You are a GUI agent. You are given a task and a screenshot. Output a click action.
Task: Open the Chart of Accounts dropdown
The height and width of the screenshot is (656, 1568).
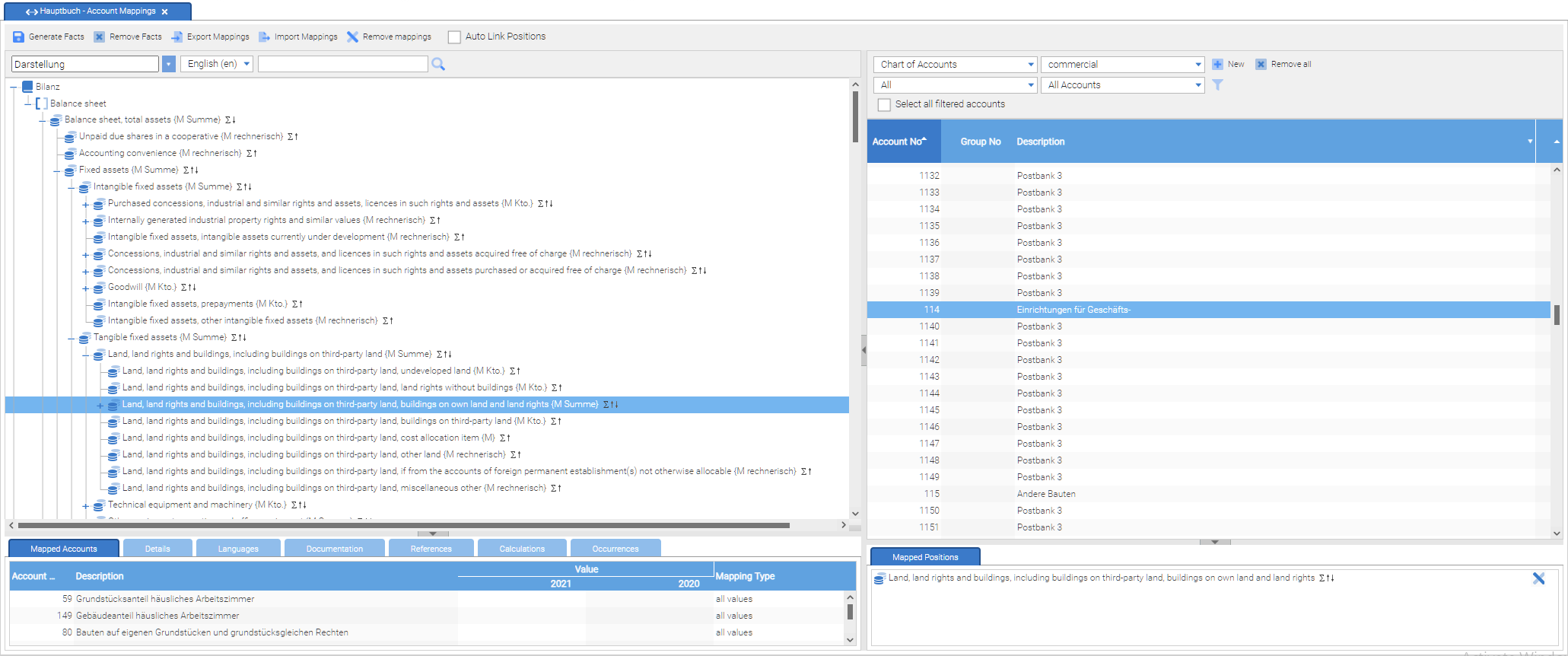(956, 65)
